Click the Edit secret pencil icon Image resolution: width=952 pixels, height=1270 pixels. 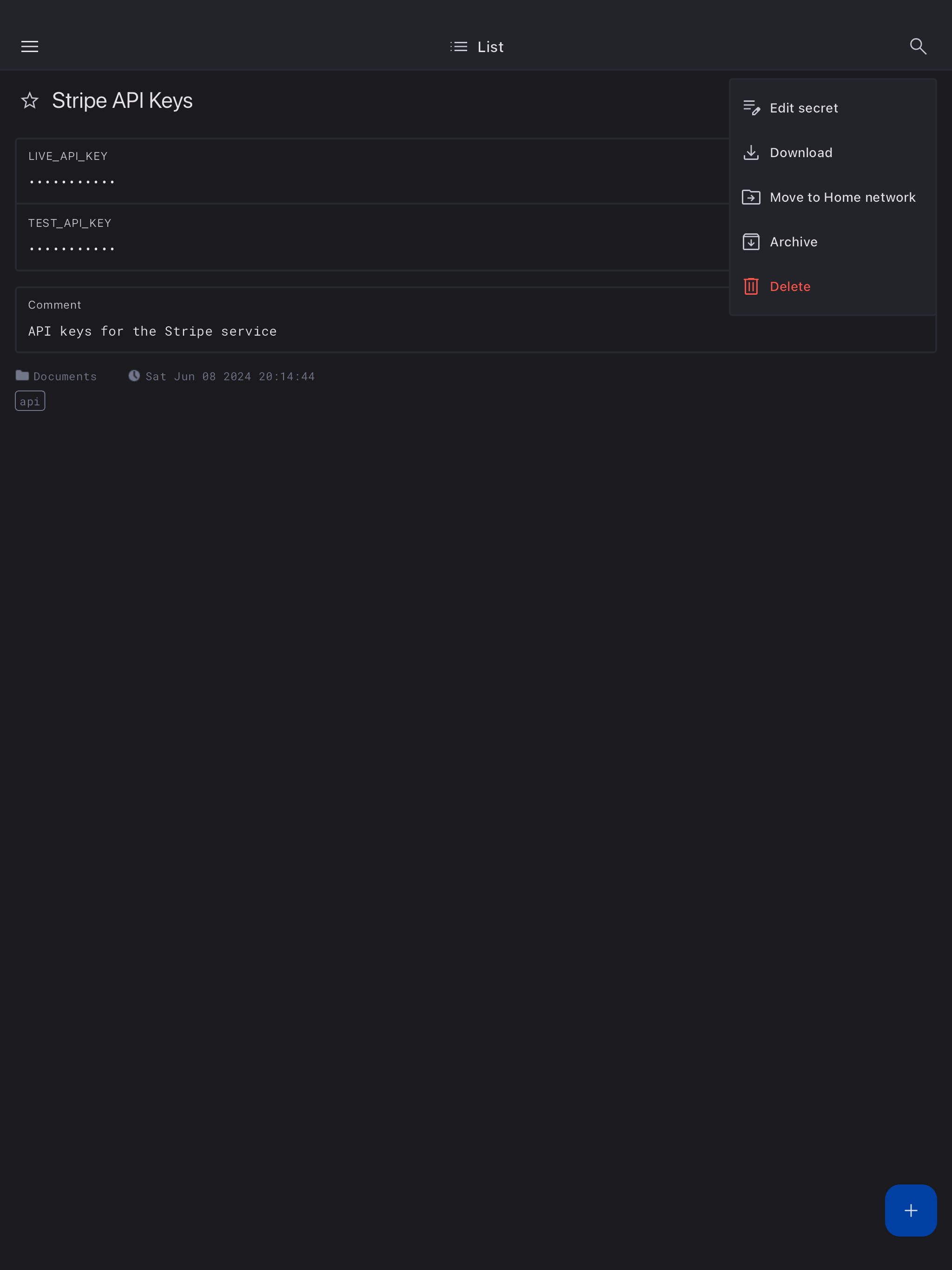coord(751,108)
